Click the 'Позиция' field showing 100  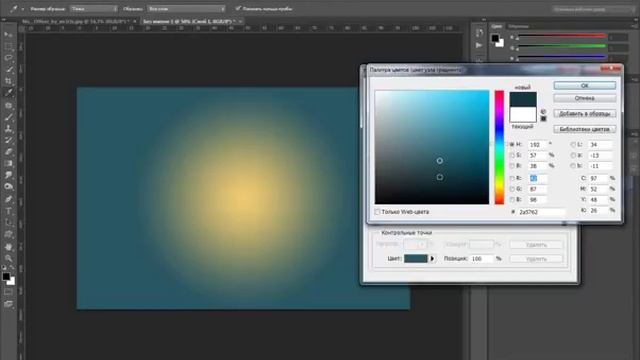[x=482, y=259]
